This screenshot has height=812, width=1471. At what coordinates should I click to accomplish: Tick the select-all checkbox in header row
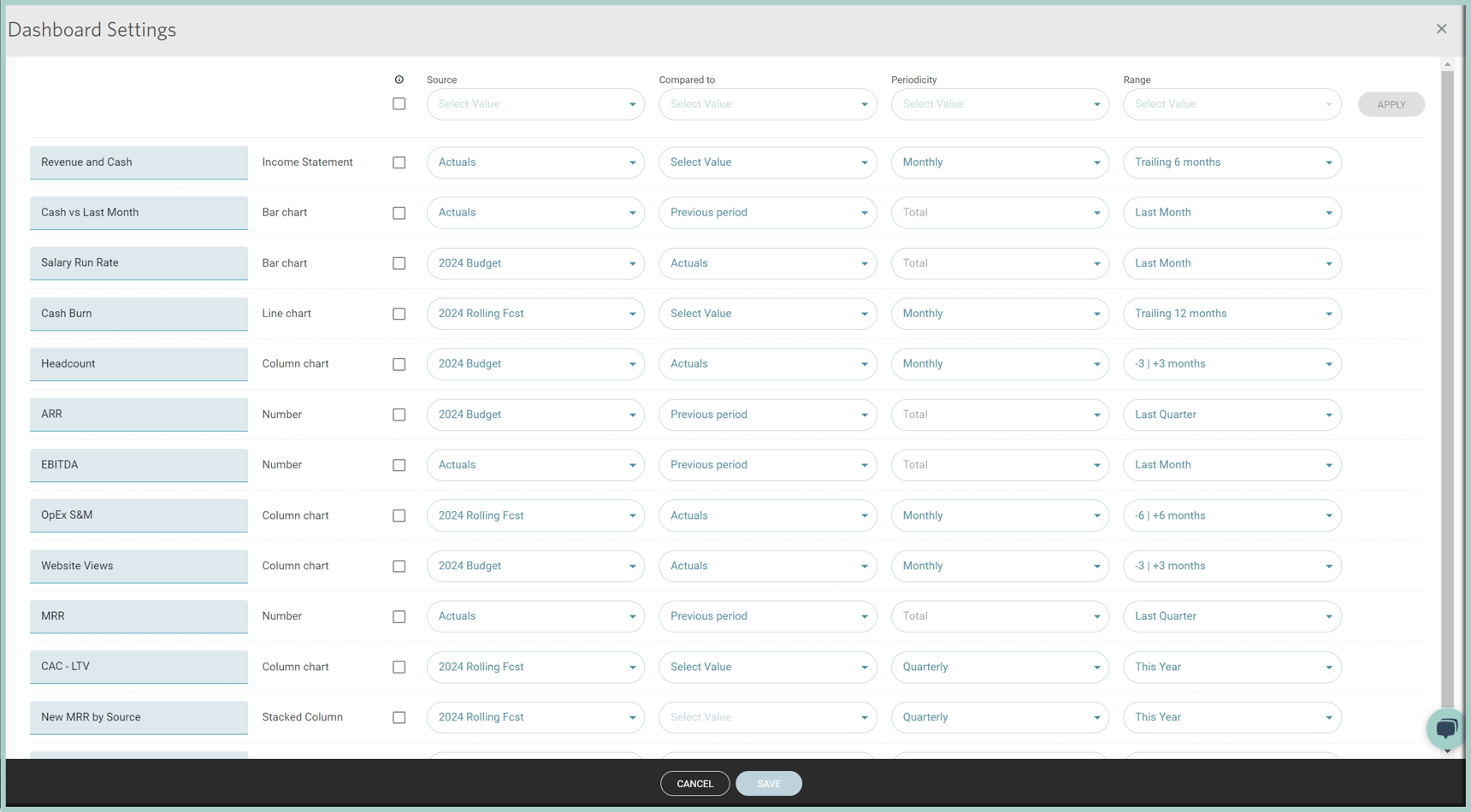click(x=399, y=104)
